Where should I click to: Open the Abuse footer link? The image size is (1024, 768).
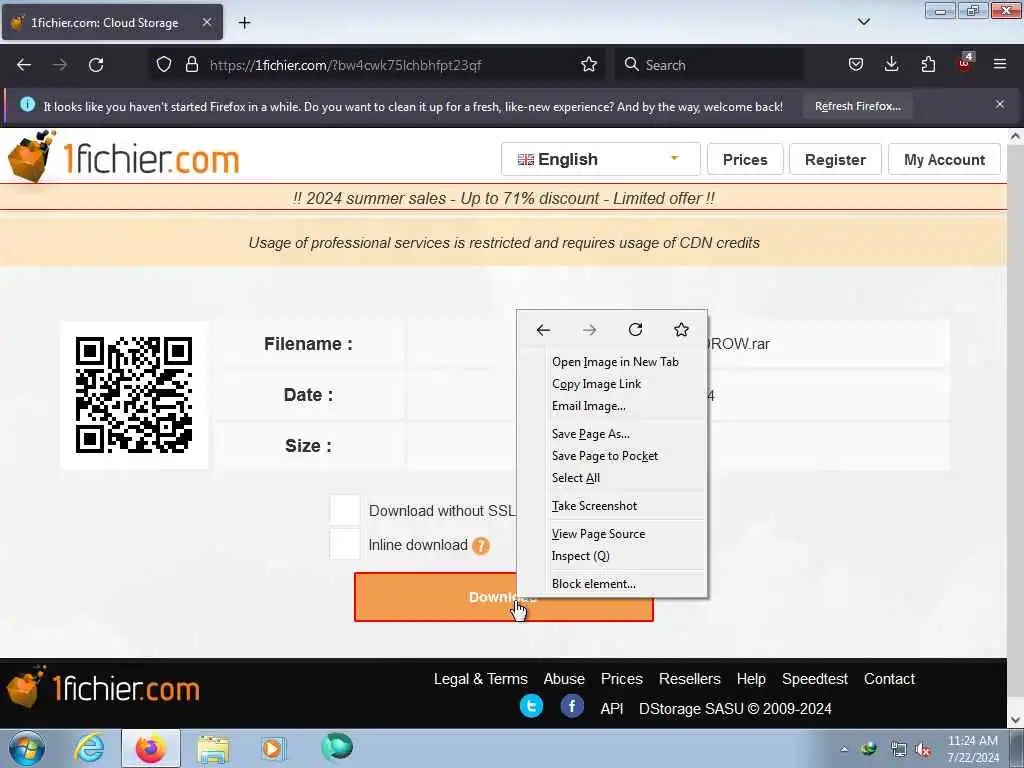click(564, 679)
